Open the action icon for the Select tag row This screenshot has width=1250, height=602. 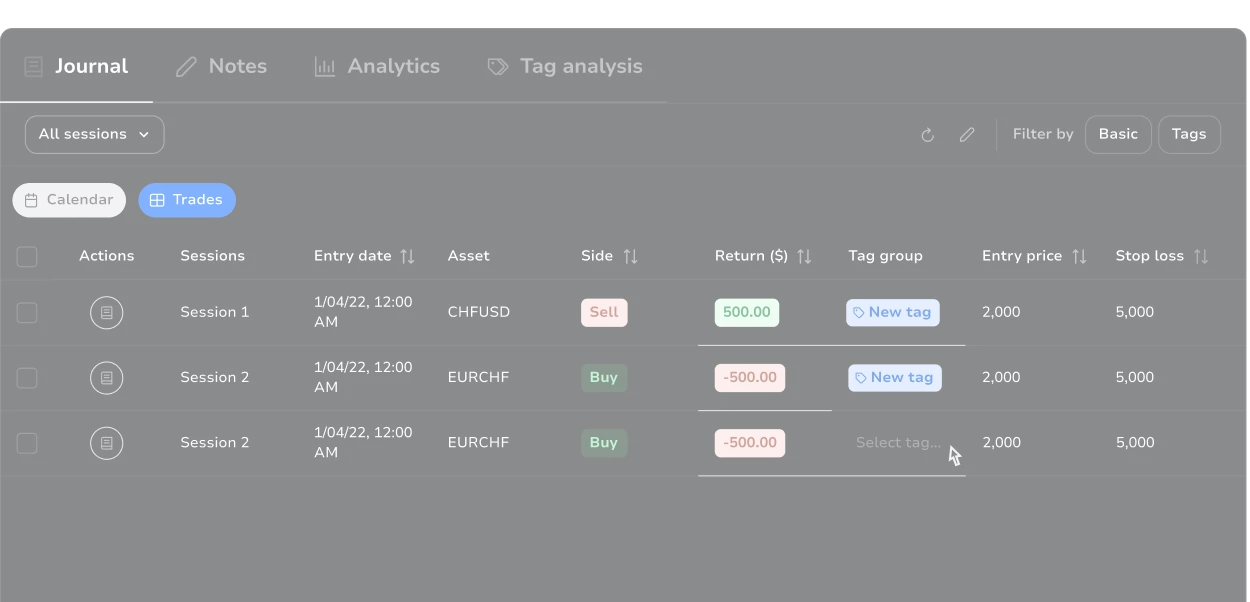pos(107,443)
